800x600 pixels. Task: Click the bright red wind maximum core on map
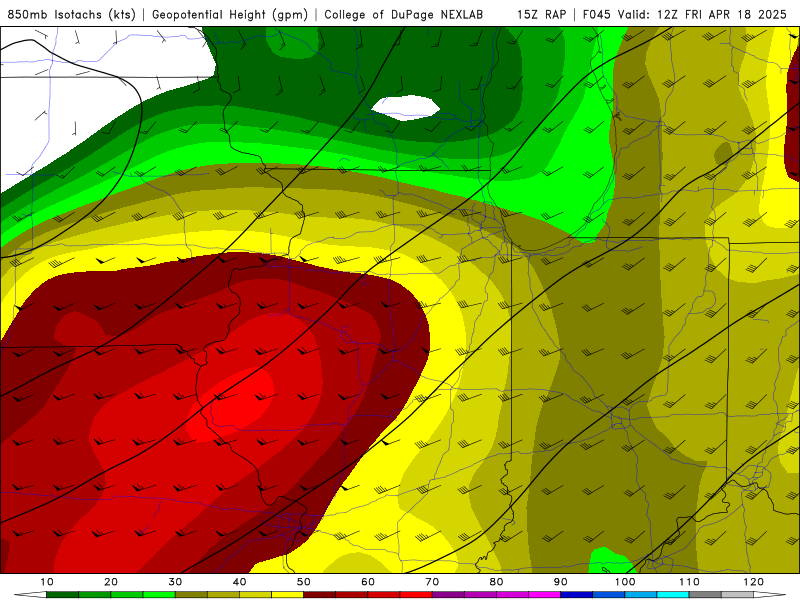pos(232,404)
